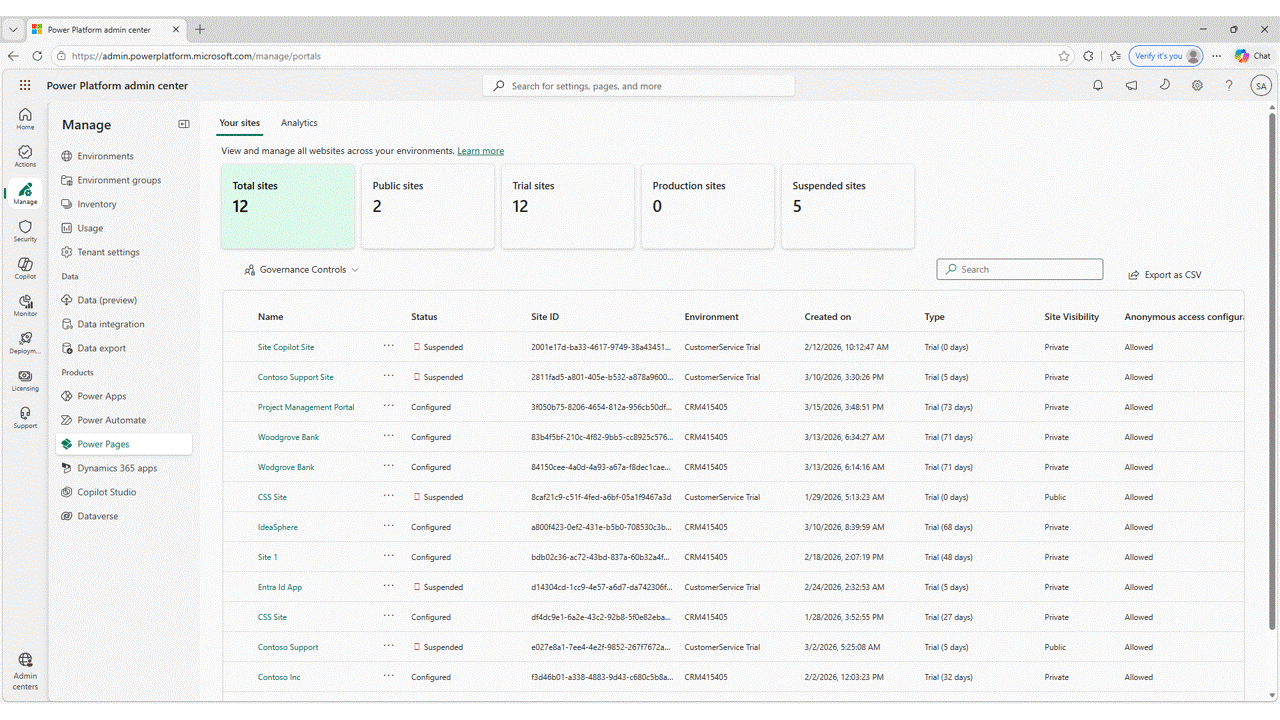Switch to the Analytics tab
The image size is (1280, 720).
(299, 123)
